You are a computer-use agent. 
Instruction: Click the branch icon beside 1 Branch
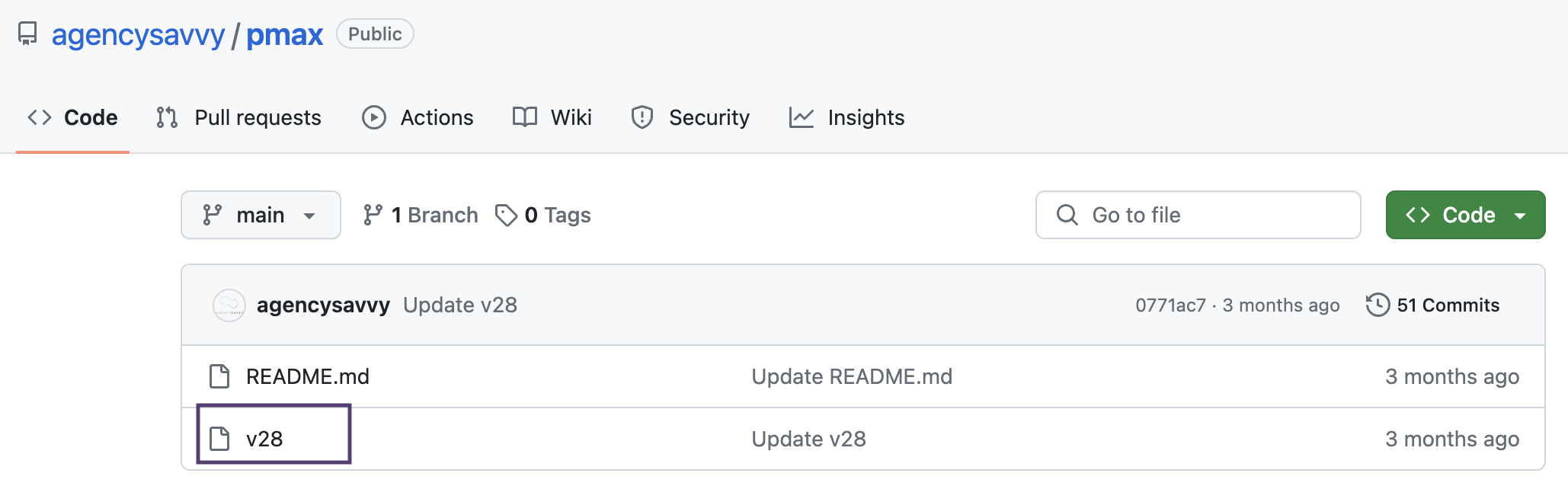click(373, 216)
